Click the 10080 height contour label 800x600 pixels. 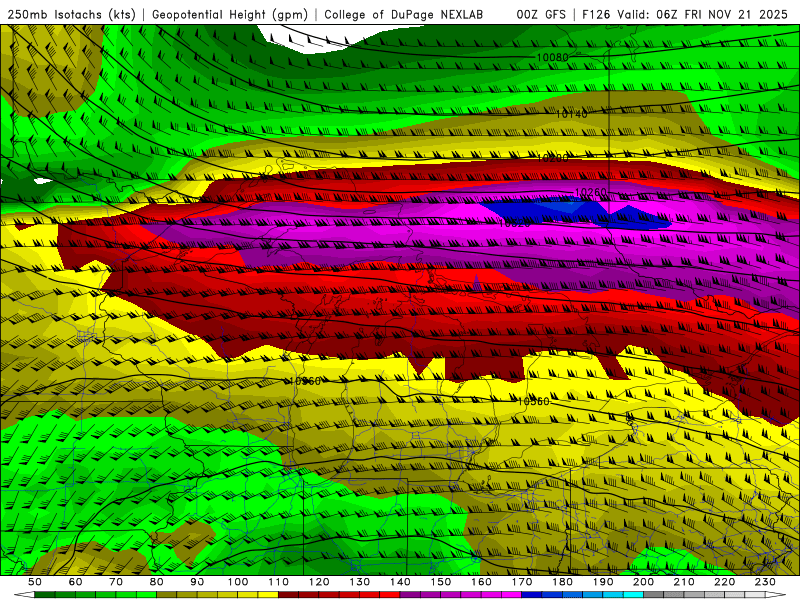[x=552, y=58]
